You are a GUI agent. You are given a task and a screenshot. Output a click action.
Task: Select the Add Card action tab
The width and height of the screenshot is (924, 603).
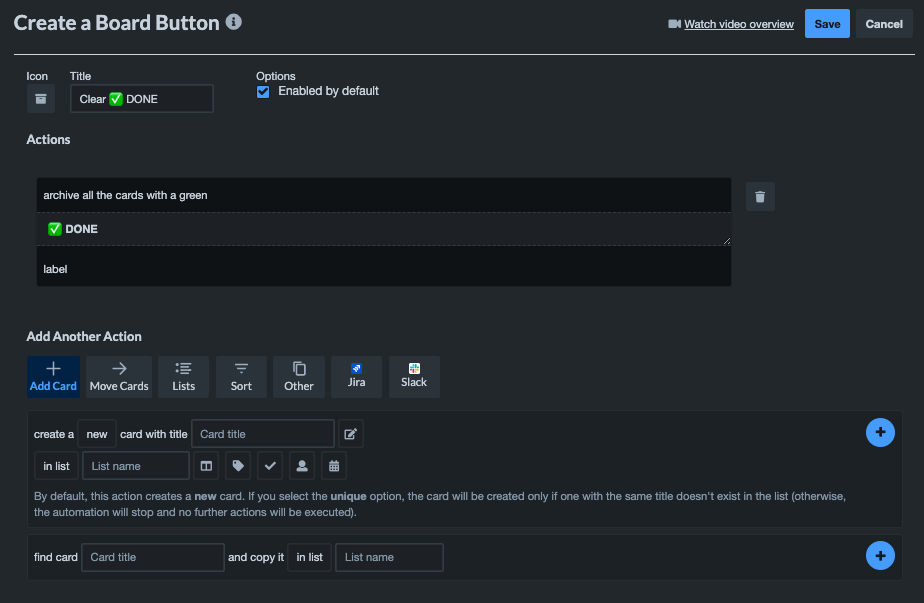point(53,377)
